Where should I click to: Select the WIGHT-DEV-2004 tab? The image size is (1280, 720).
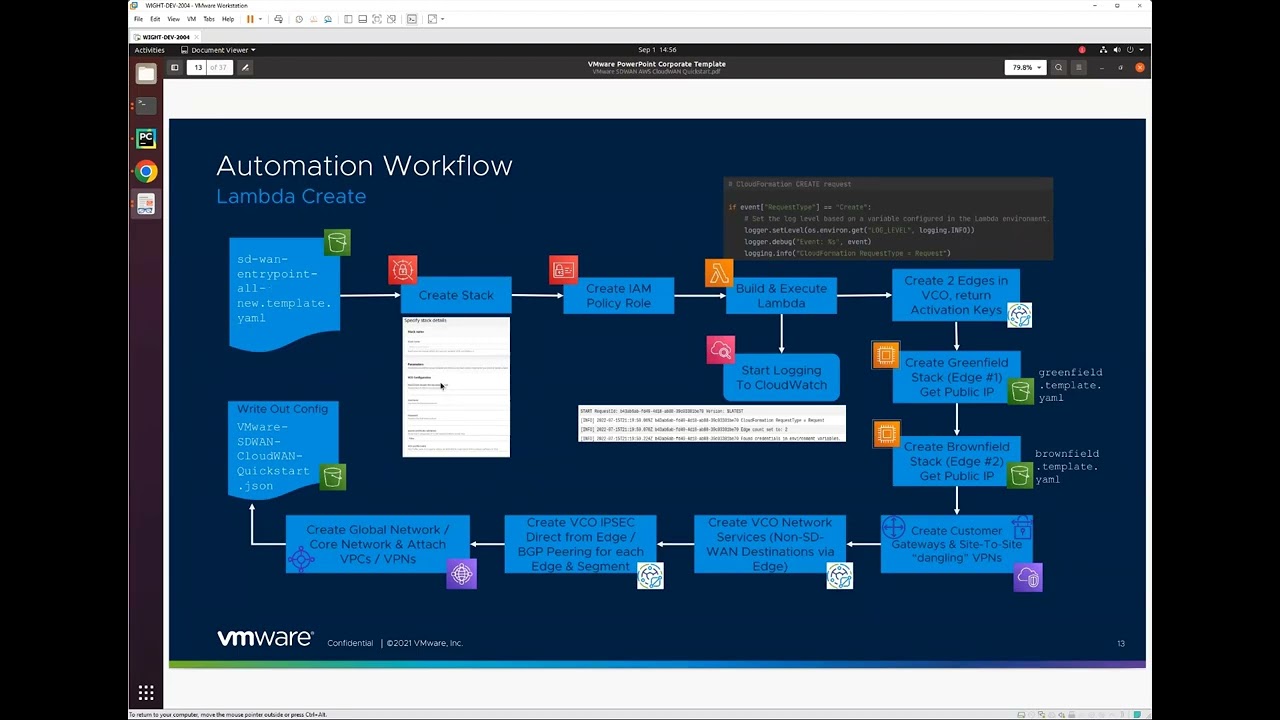[x=165, y=37]
